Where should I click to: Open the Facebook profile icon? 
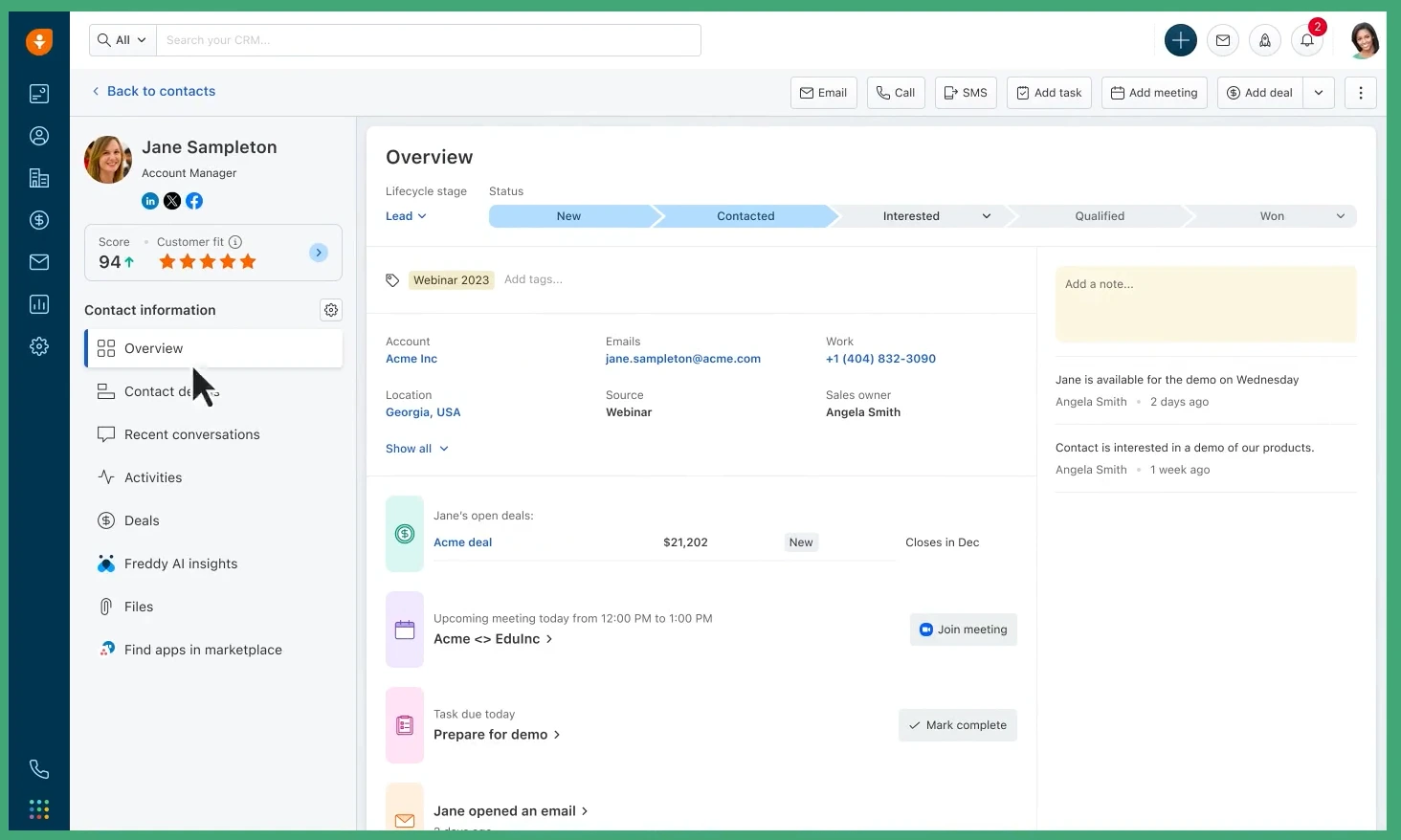click(x=194, y=201)
